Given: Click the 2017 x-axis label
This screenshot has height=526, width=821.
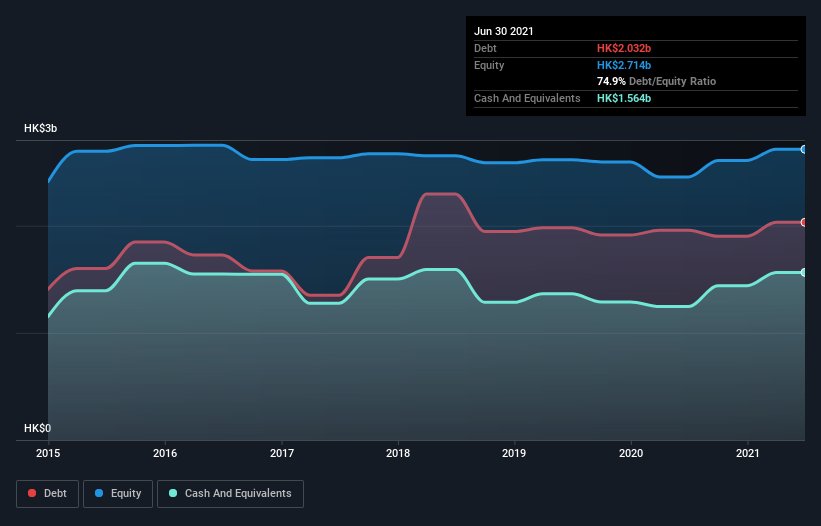Looking at the screenshot, I should (x=282, y=453).
